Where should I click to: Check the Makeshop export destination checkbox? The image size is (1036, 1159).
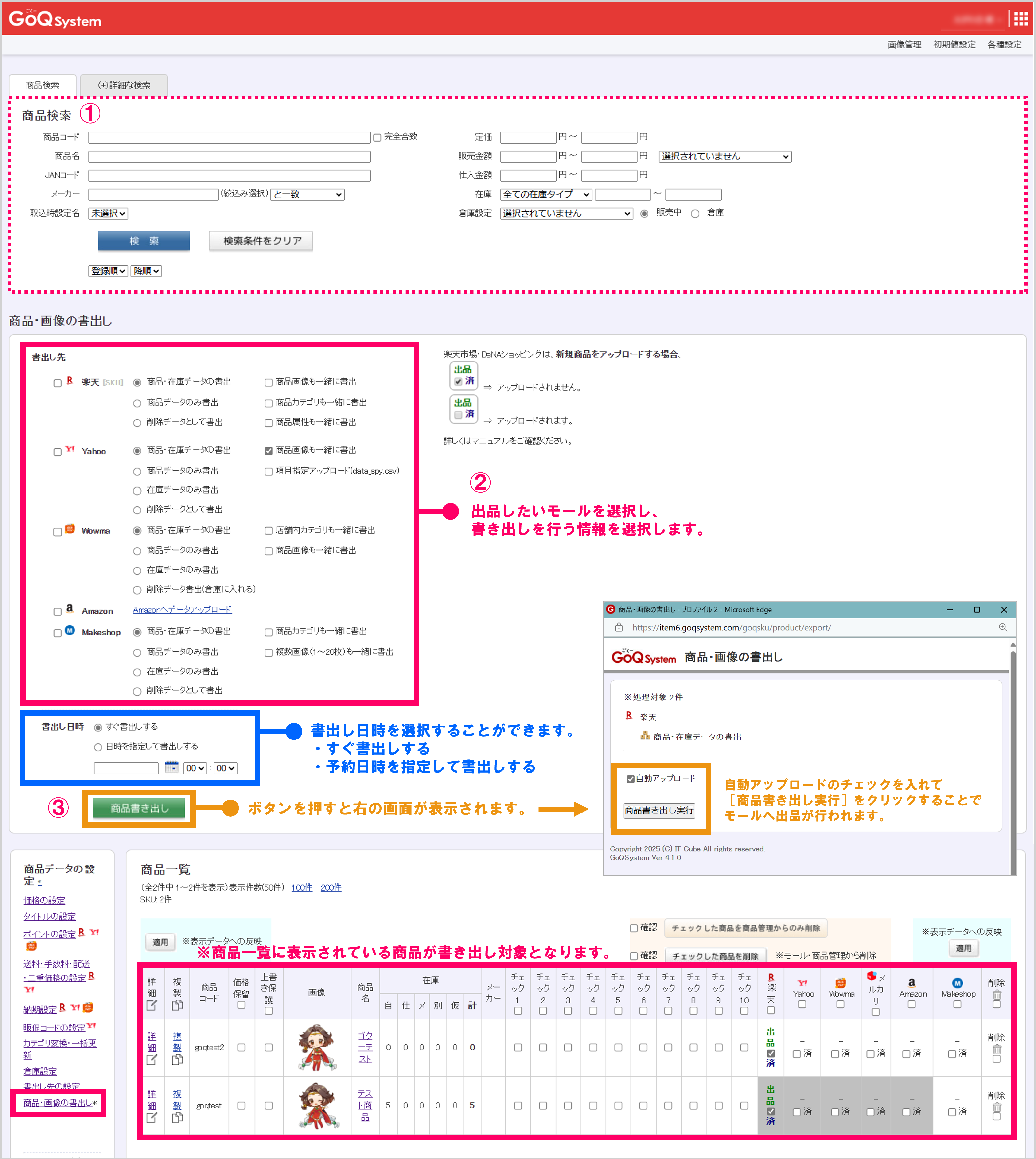58,633
